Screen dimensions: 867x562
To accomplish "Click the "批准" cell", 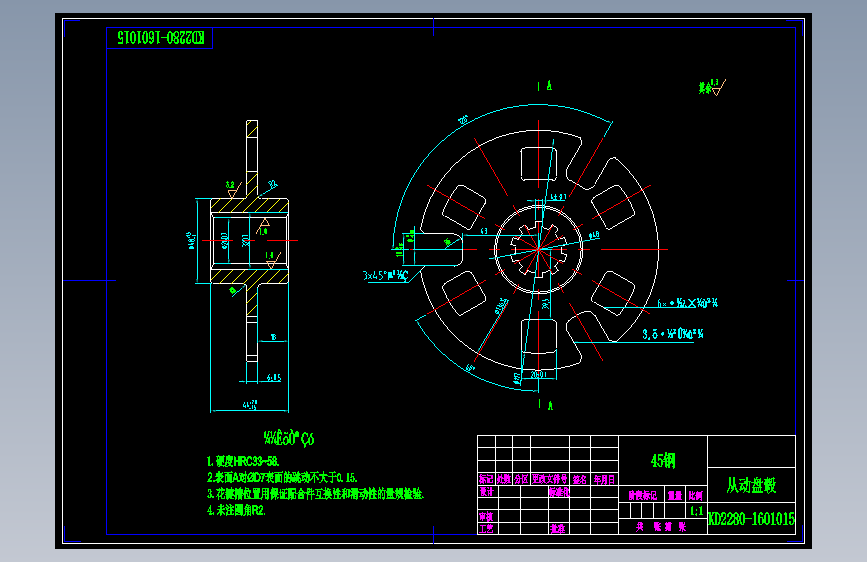I will click(x=557, y=529).
